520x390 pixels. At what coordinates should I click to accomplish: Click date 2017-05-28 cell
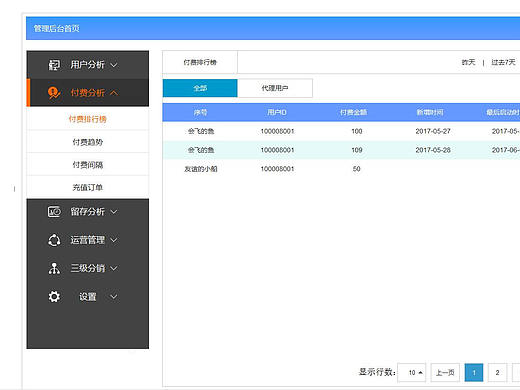433,150
